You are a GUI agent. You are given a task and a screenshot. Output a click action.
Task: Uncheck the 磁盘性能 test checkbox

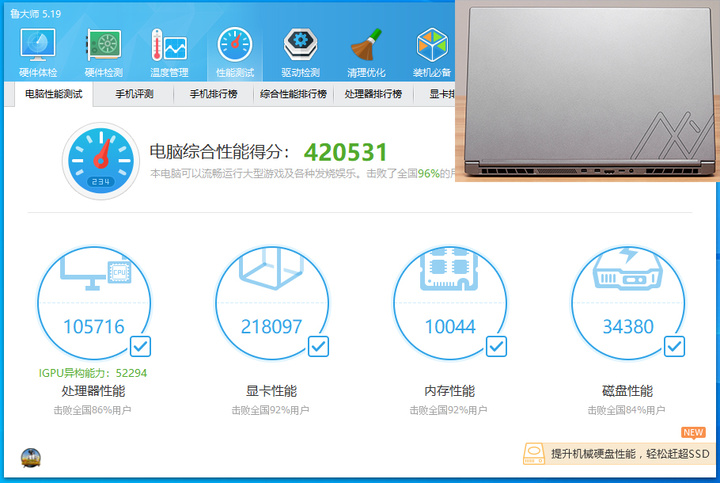click(x=675, y=347)
